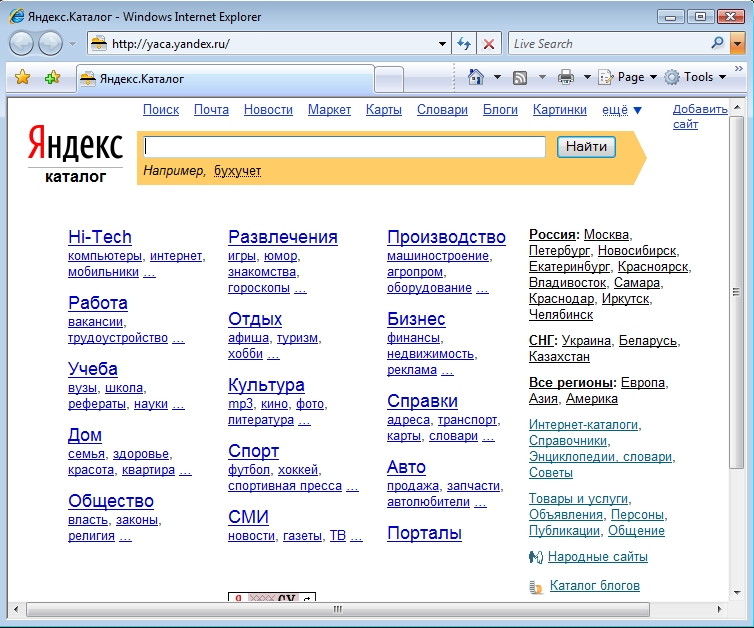Viewport: 754px width, 628px height.
Task: Click the RSS feeds icon
Action: click(520, 77)
